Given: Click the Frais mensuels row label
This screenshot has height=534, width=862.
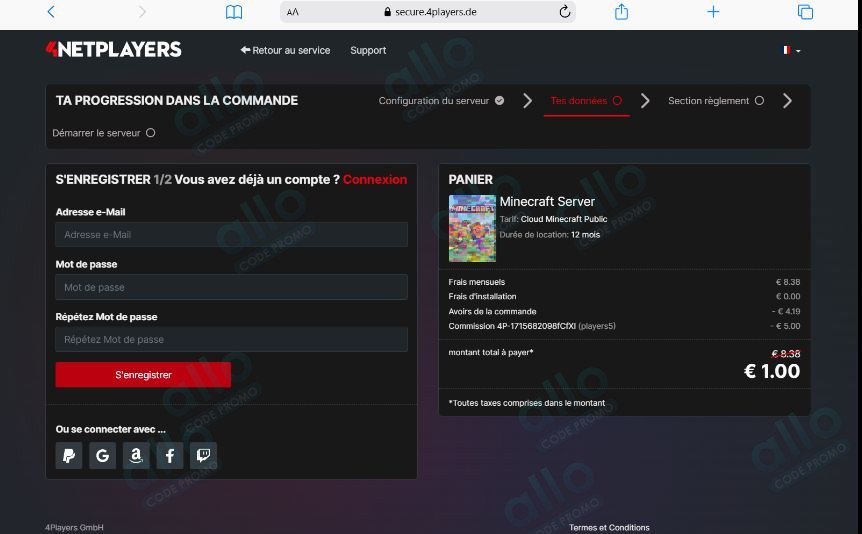Looking at the screenshot, I should [x=476, y=282].
